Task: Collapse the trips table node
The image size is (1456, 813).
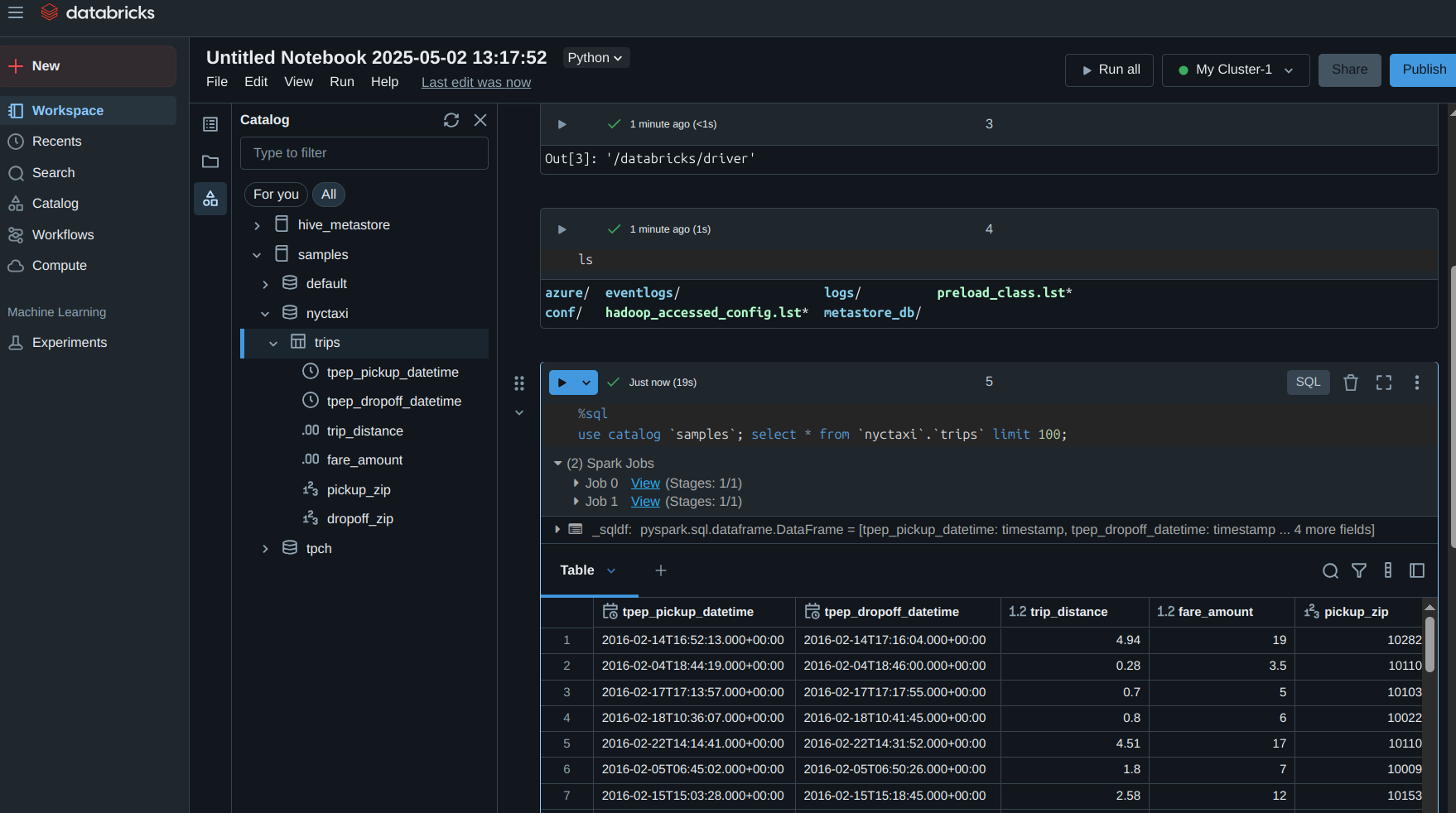Action: [273, 343]
